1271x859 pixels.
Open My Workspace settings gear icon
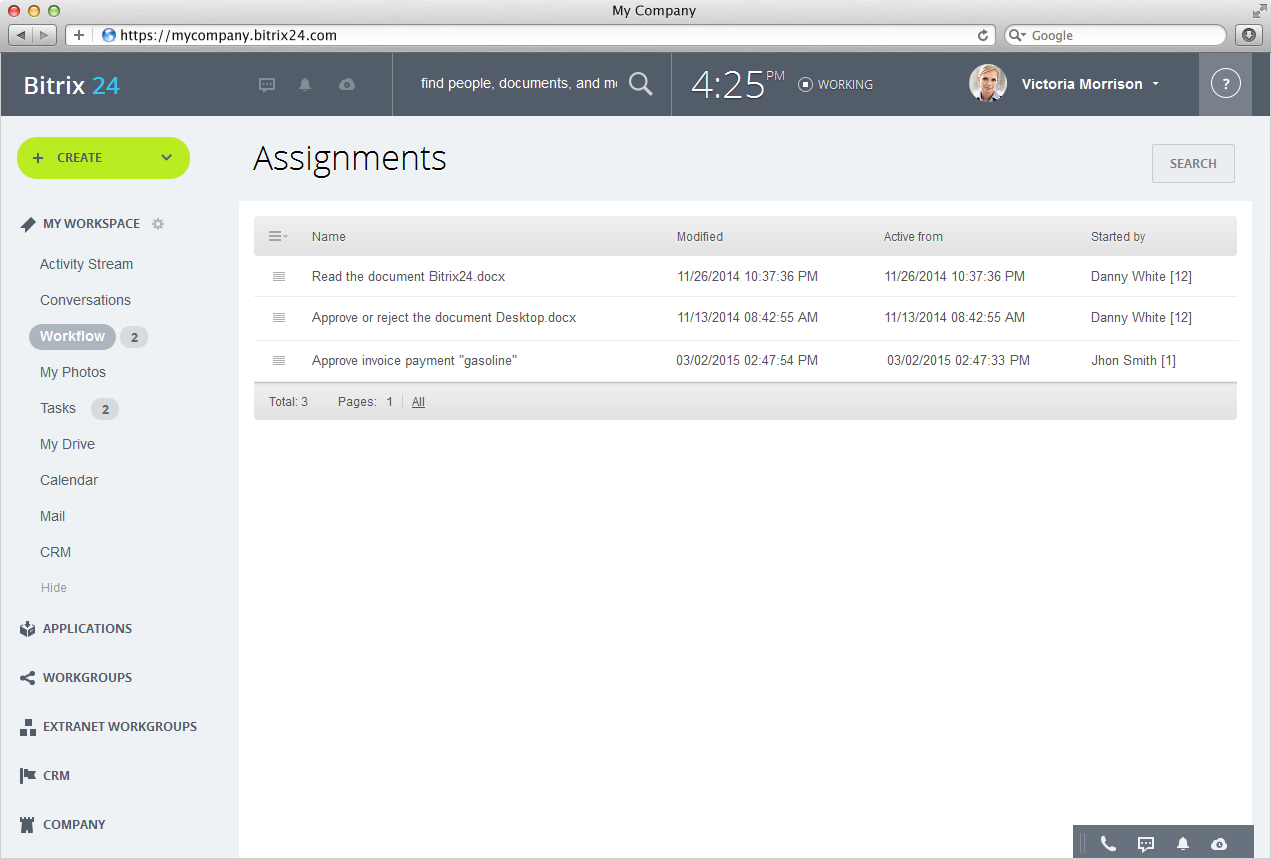[158, 224]
